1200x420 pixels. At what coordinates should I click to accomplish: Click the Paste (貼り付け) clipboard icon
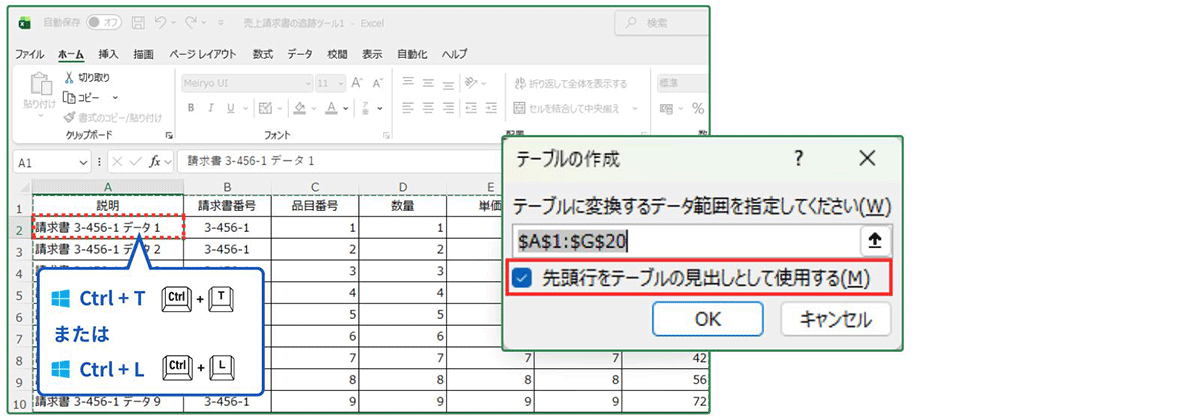40,84
